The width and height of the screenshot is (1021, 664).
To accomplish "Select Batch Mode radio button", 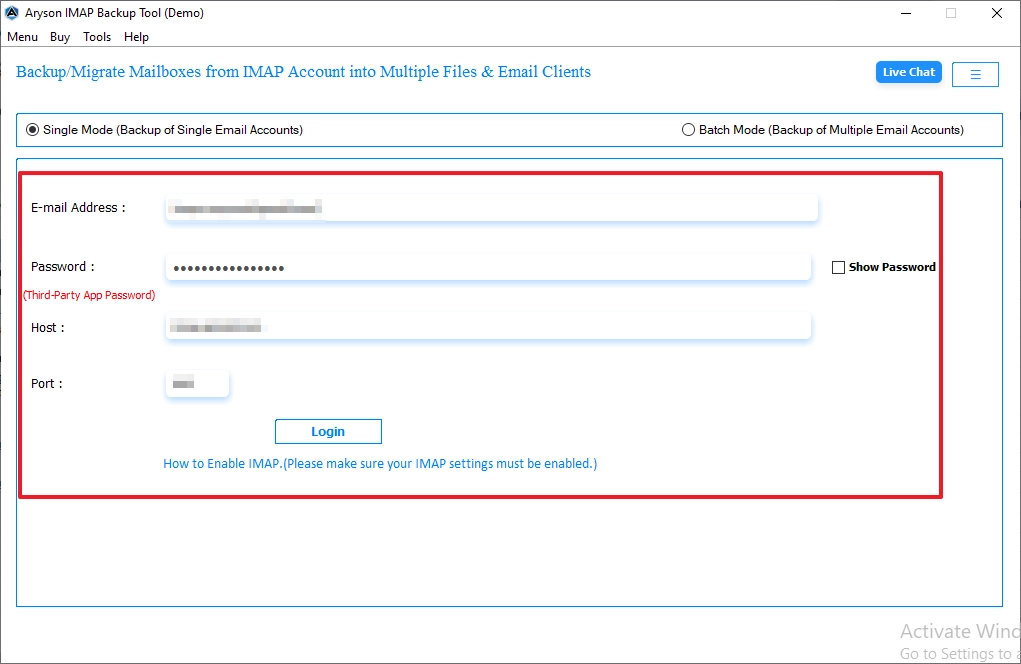I will click(x=688, y=130).
